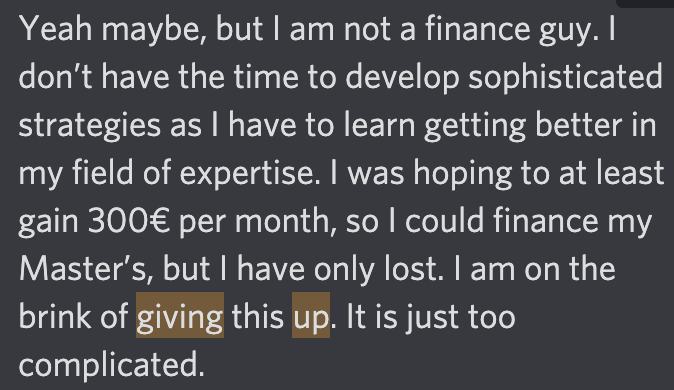Click the word "brink"
This screenshot has width=674, height=390.
(55, 317)
